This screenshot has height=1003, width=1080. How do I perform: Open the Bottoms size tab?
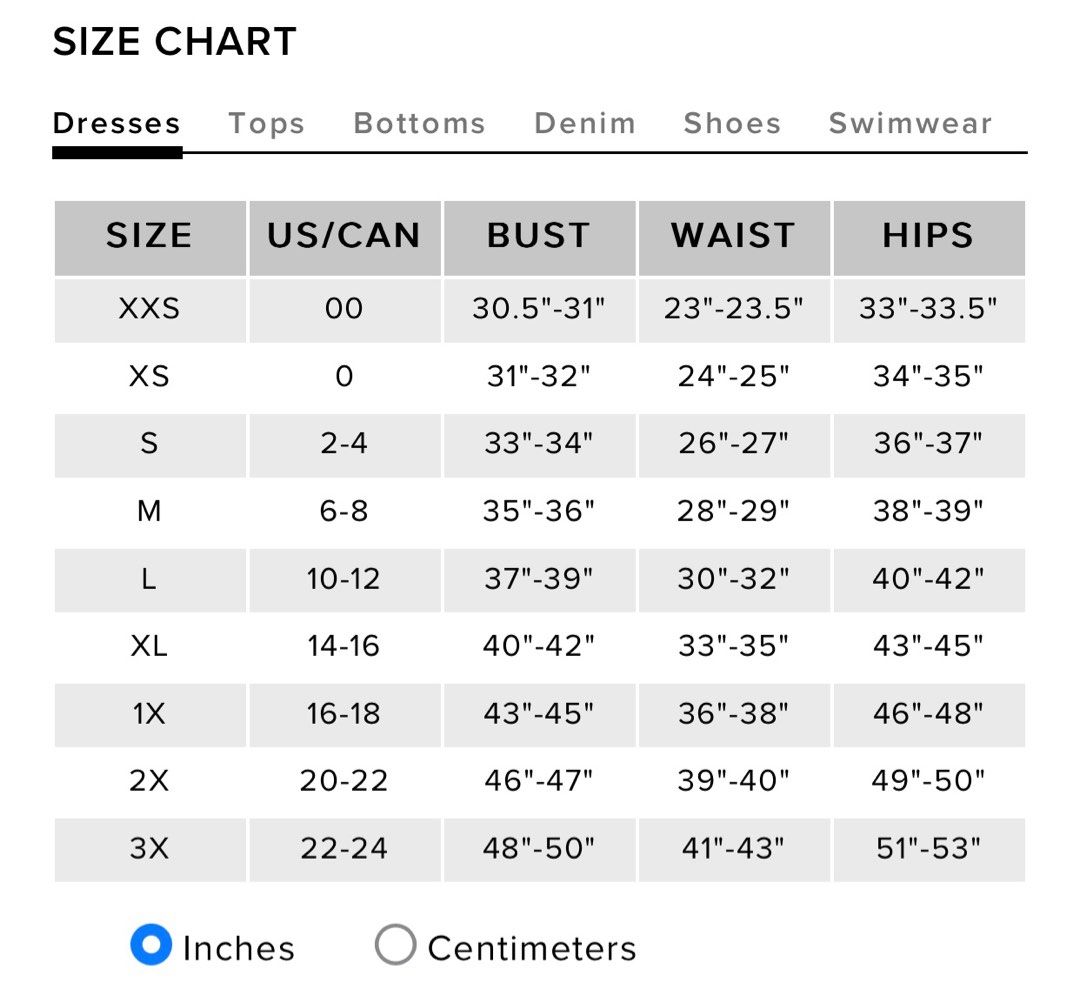tap(419, 123)
